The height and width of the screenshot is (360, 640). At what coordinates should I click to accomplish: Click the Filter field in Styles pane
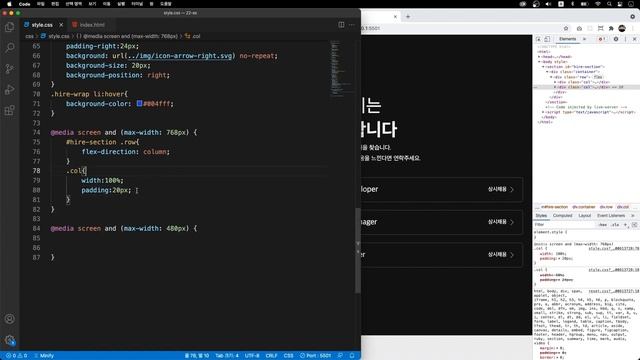[x=564, y=224]
